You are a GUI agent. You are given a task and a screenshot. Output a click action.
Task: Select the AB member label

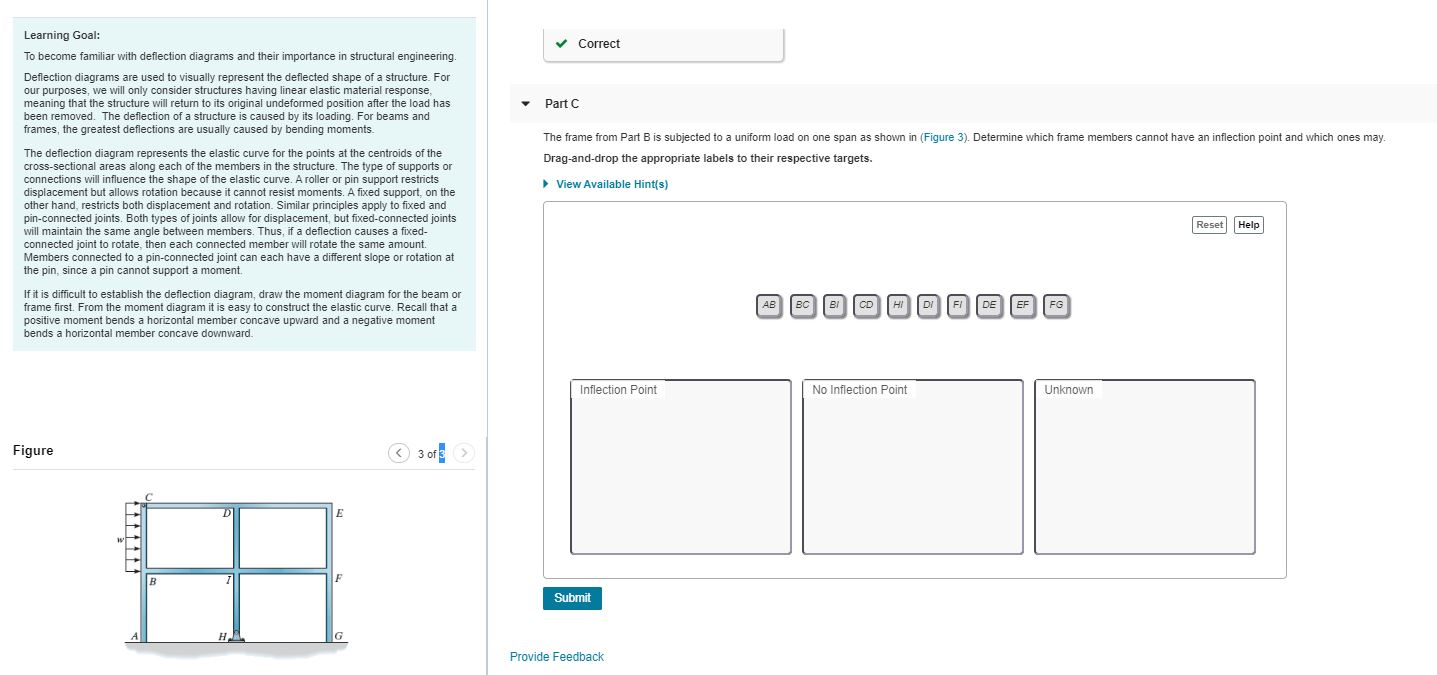[767, 305]
